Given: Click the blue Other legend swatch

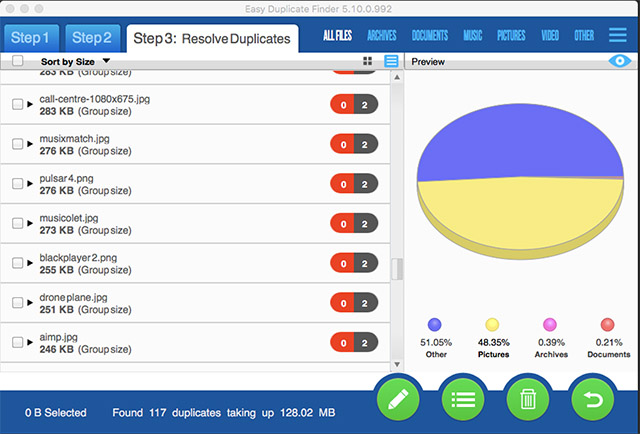Looking at the screenshot, I should coord(434,325).
